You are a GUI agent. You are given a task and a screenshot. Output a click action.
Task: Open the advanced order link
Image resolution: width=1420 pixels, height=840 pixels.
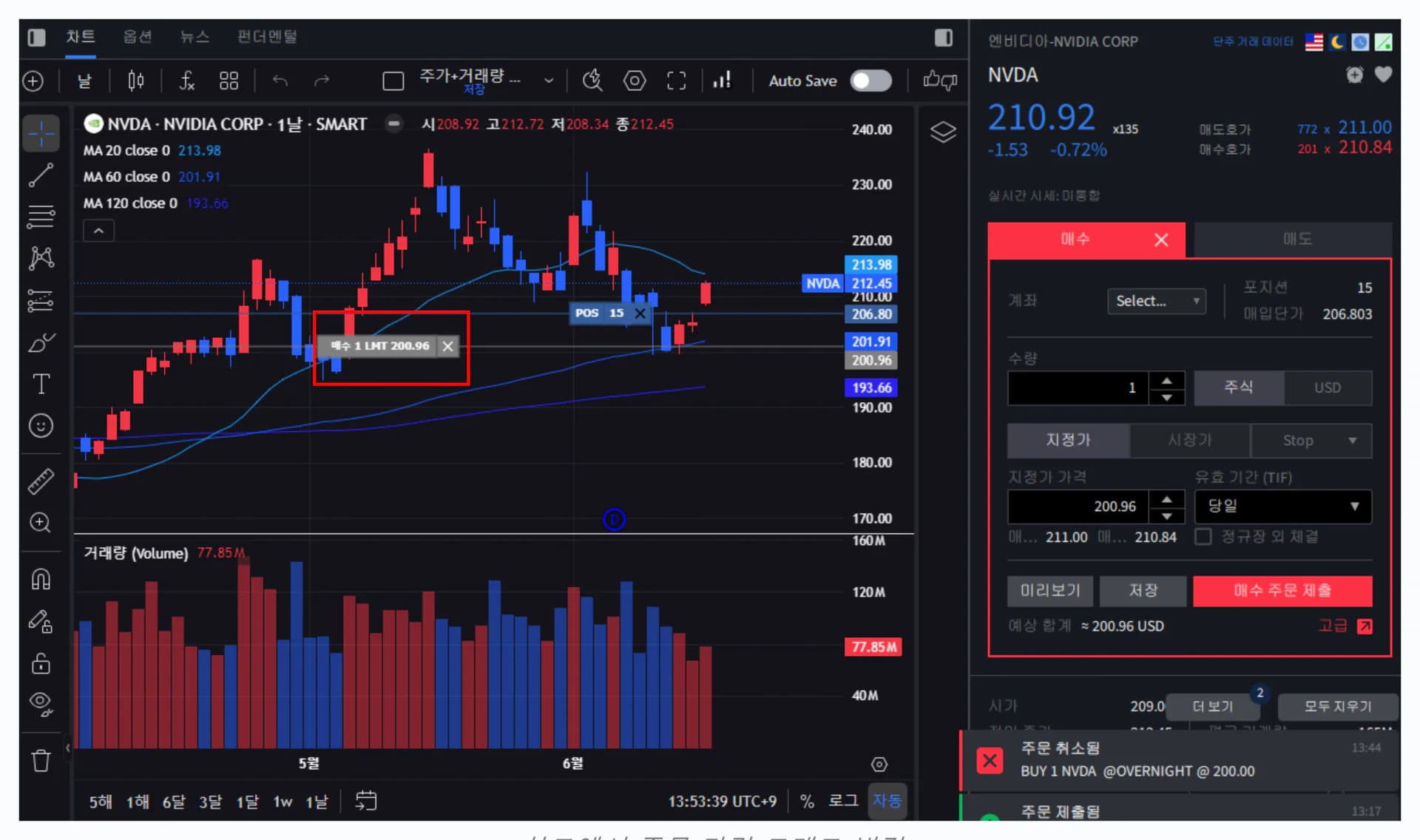click(x=1345, y=626)
